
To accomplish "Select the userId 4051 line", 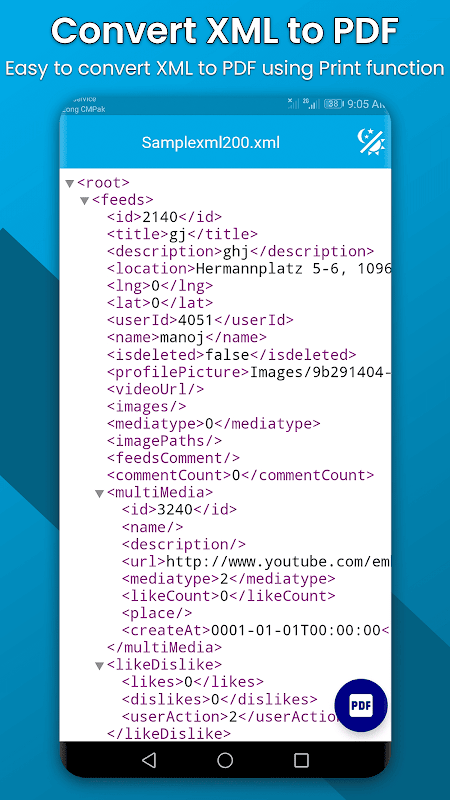I will pos(201,320).
